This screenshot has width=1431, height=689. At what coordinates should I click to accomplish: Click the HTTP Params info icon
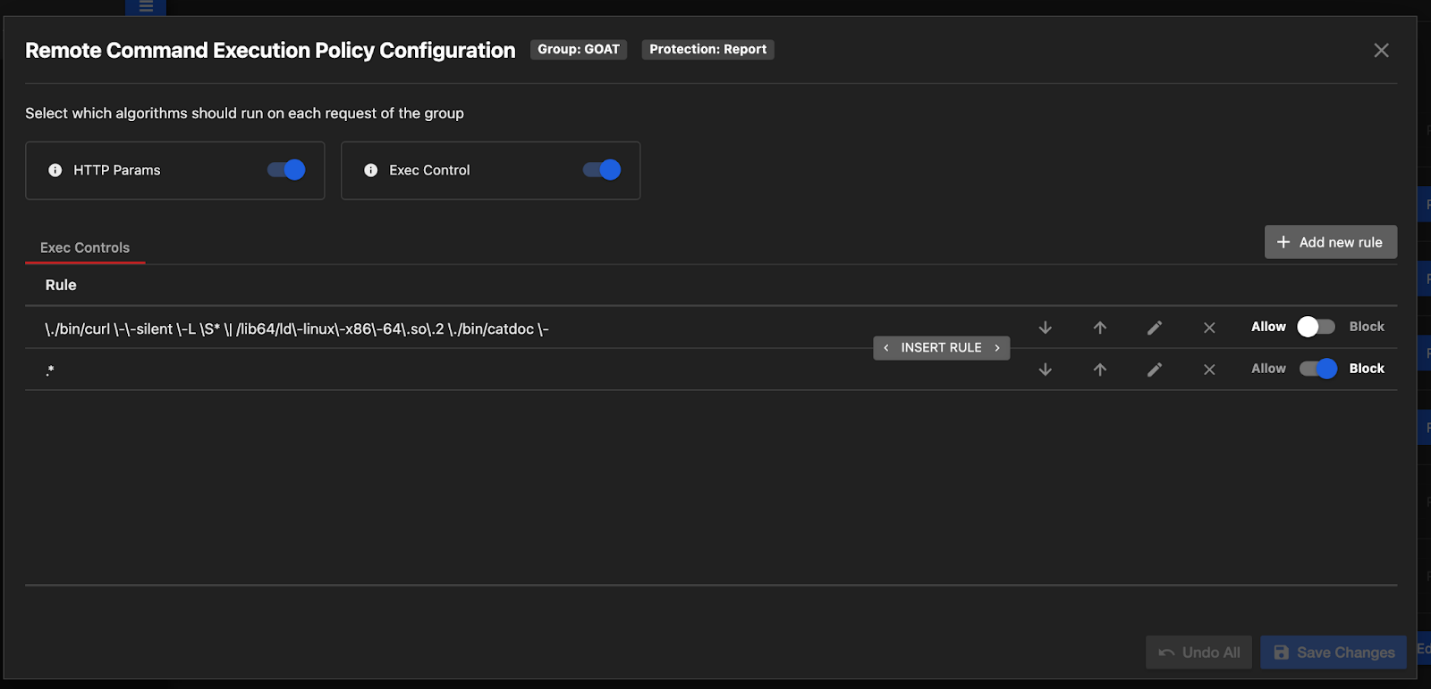[x=55, y=171]
